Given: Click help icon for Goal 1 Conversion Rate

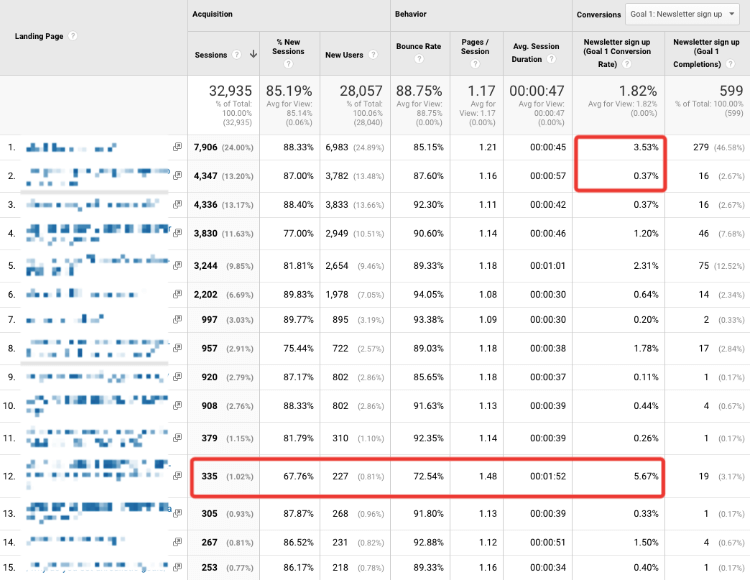Looking at the screenshot, I should (x=627, y=64).
